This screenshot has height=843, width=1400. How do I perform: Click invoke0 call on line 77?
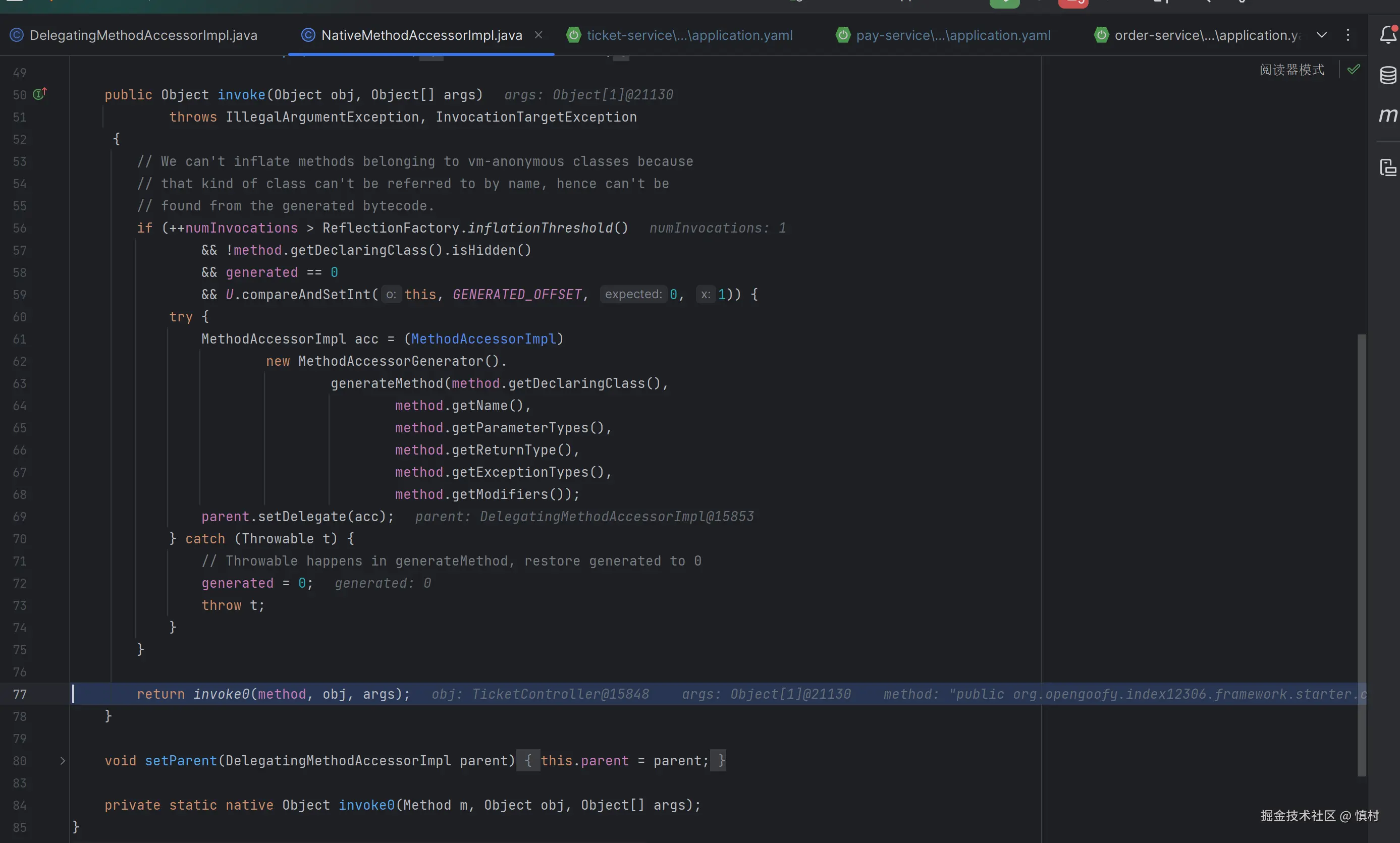[x=221, y=694]
